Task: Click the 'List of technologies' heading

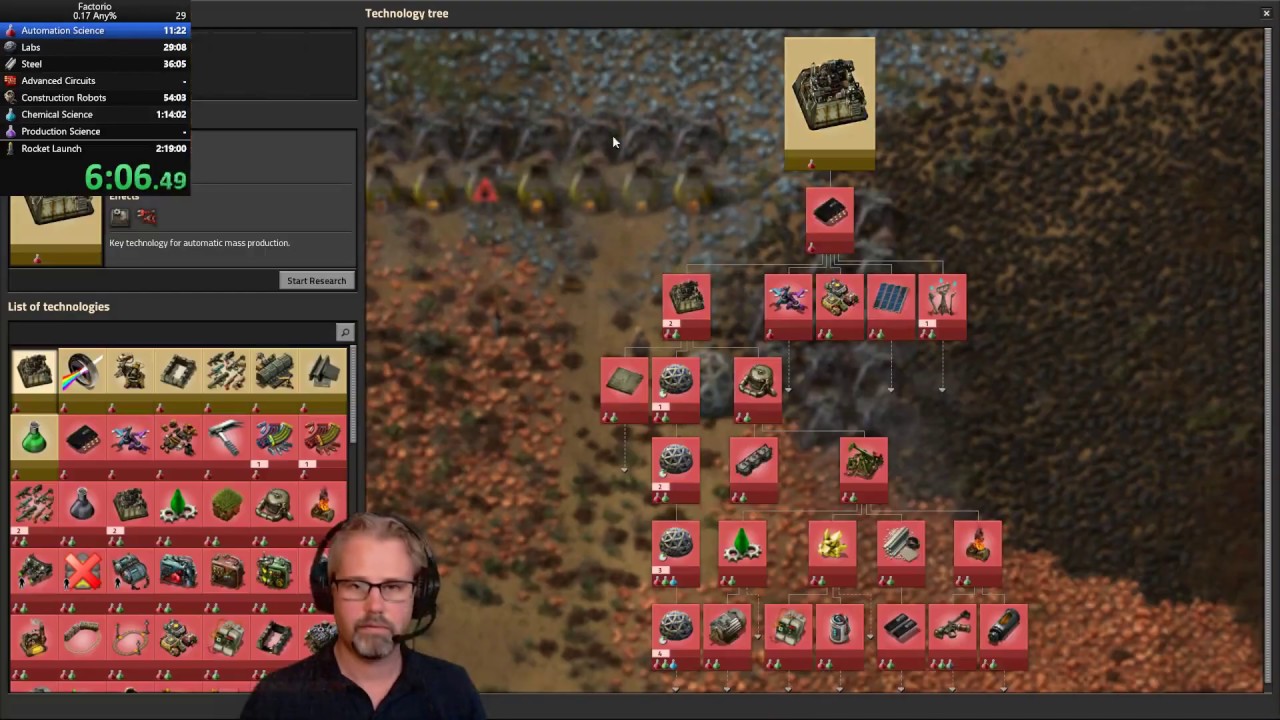Action: pos(59,307)
